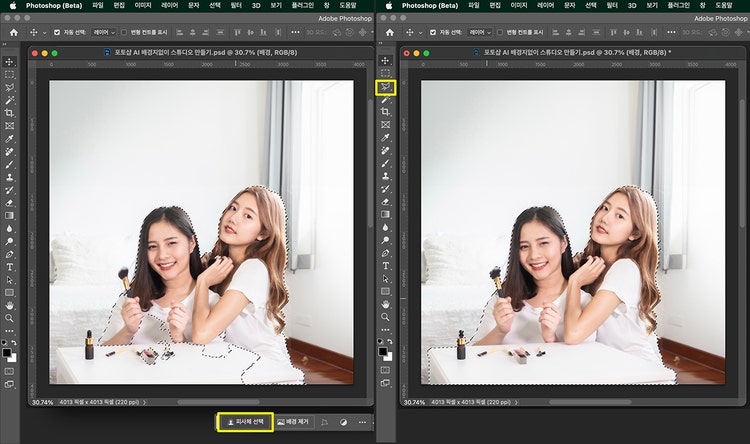The height and width of the screenshot is (444, 750).
Task: Select the Lasso tool in left window toolbar
Action: tap(9, 88)
